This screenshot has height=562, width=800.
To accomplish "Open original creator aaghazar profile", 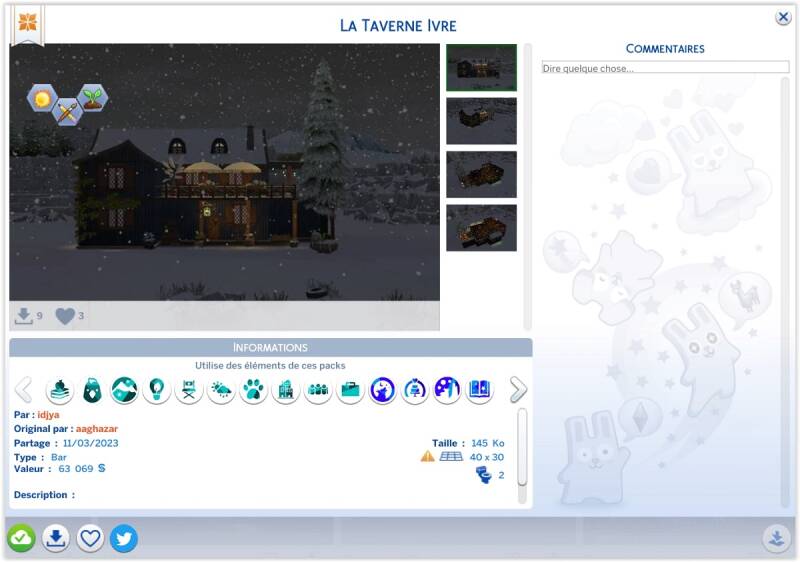I will pos(97,429).
